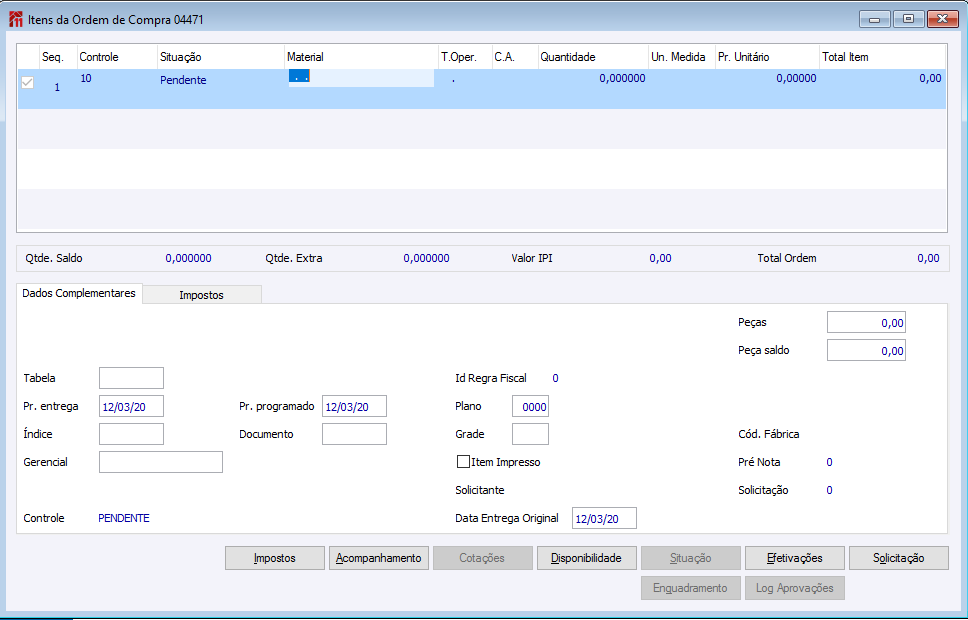Image resolution: width=968 pixels, height=620 pixels.
Task: Click the Pr. Unitário cell 0,00000
Action: click(x=796, y=78)
